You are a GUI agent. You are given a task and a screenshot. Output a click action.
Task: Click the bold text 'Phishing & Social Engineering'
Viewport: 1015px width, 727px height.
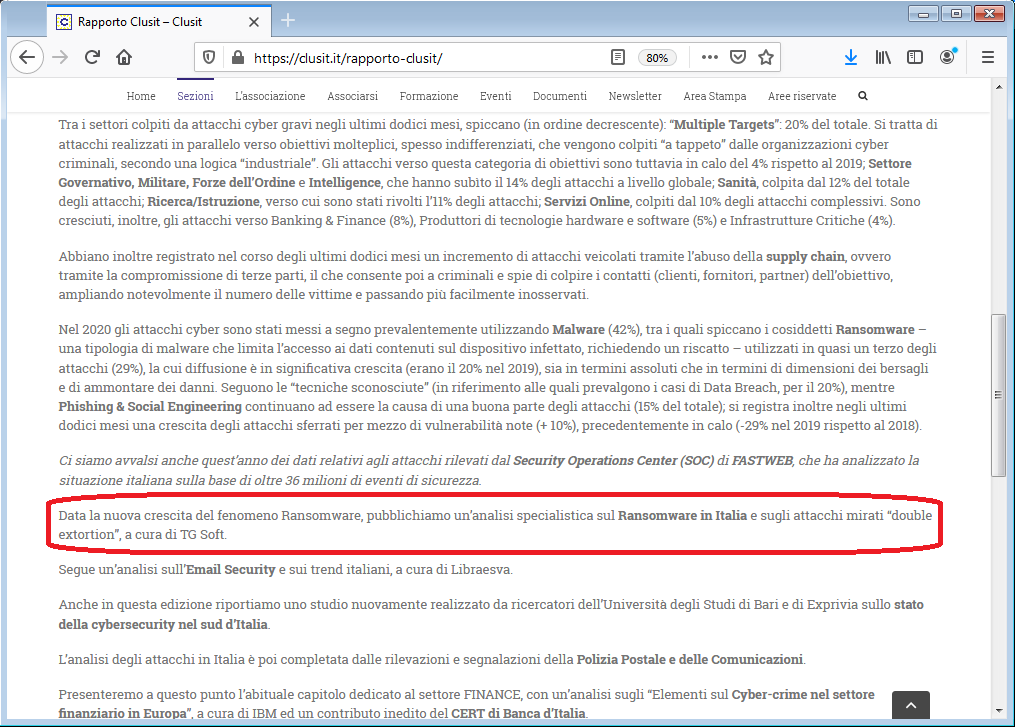tap(150, 407)
